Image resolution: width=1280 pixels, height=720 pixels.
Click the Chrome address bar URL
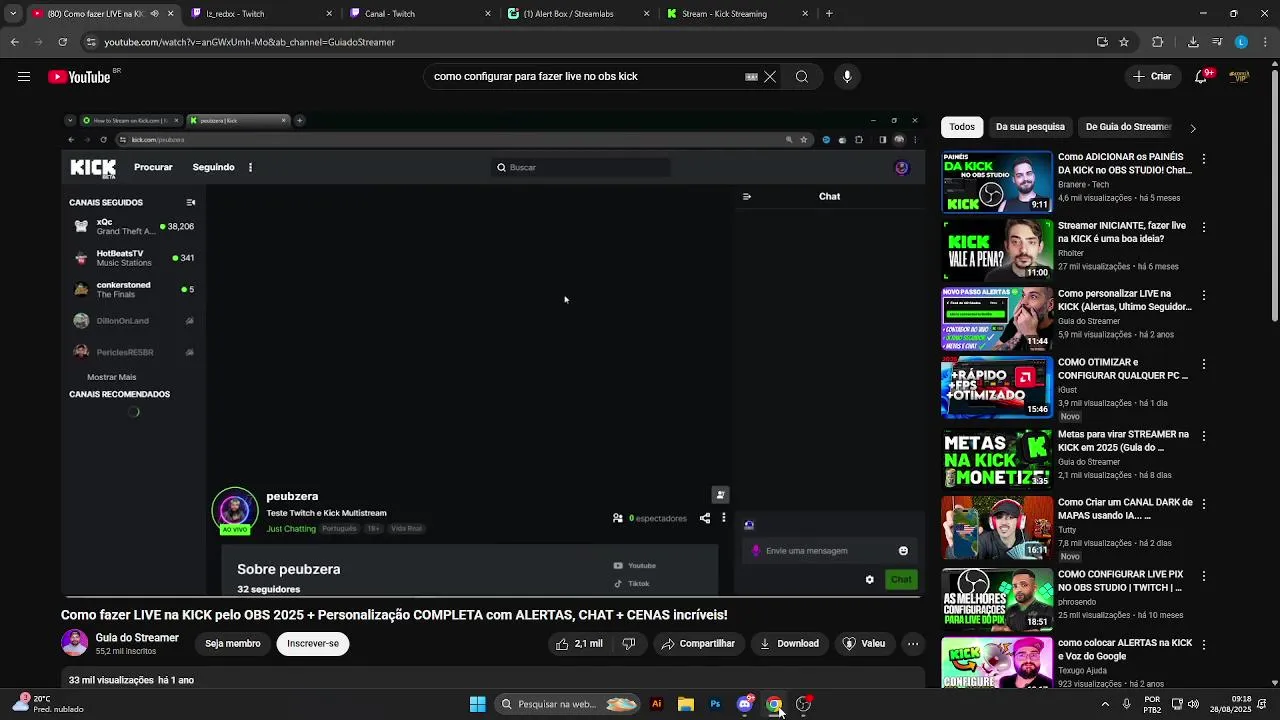click(x=250, y=42)
